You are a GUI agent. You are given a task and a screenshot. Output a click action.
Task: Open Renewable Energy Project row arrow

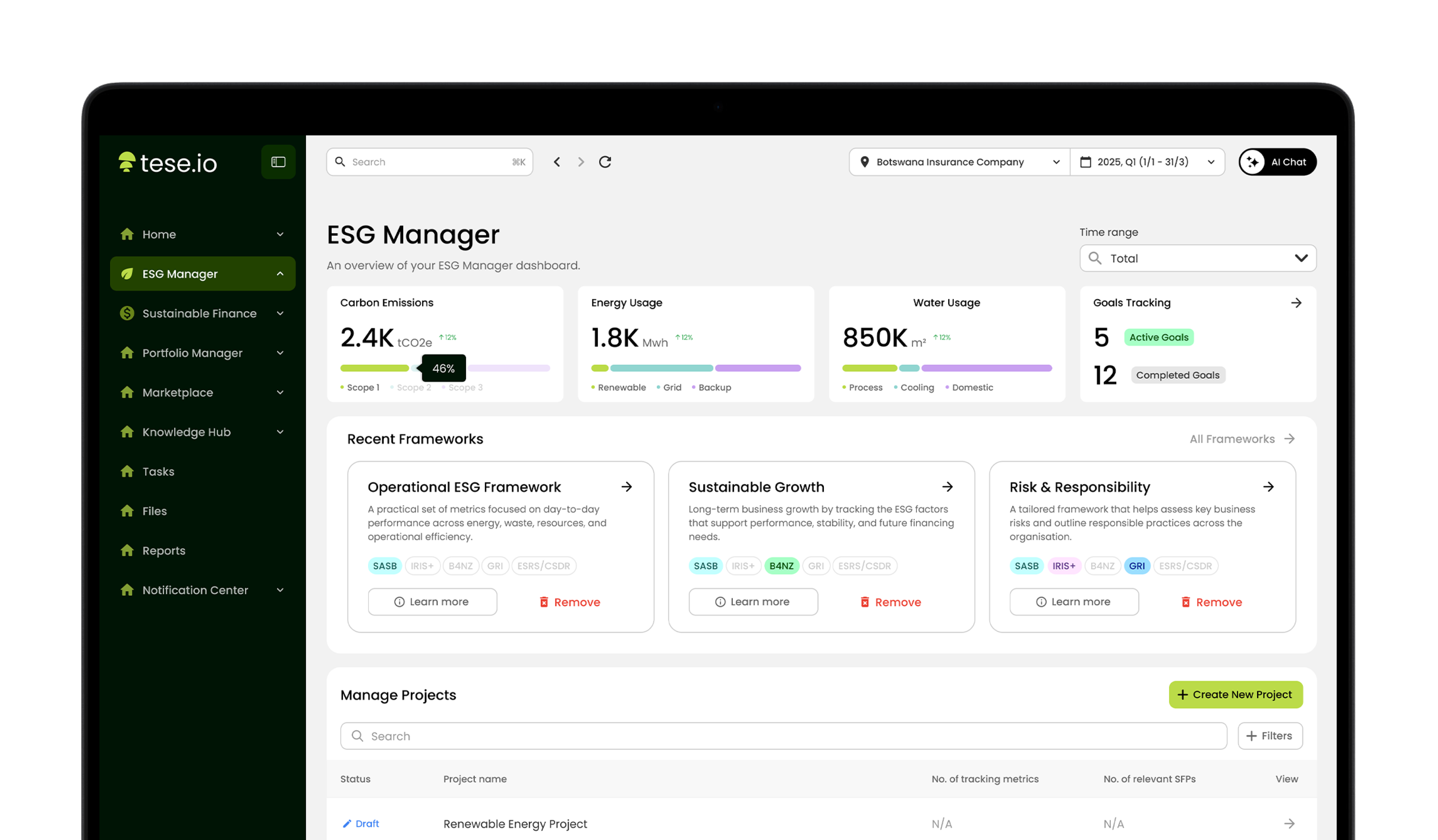point(1289,823)
